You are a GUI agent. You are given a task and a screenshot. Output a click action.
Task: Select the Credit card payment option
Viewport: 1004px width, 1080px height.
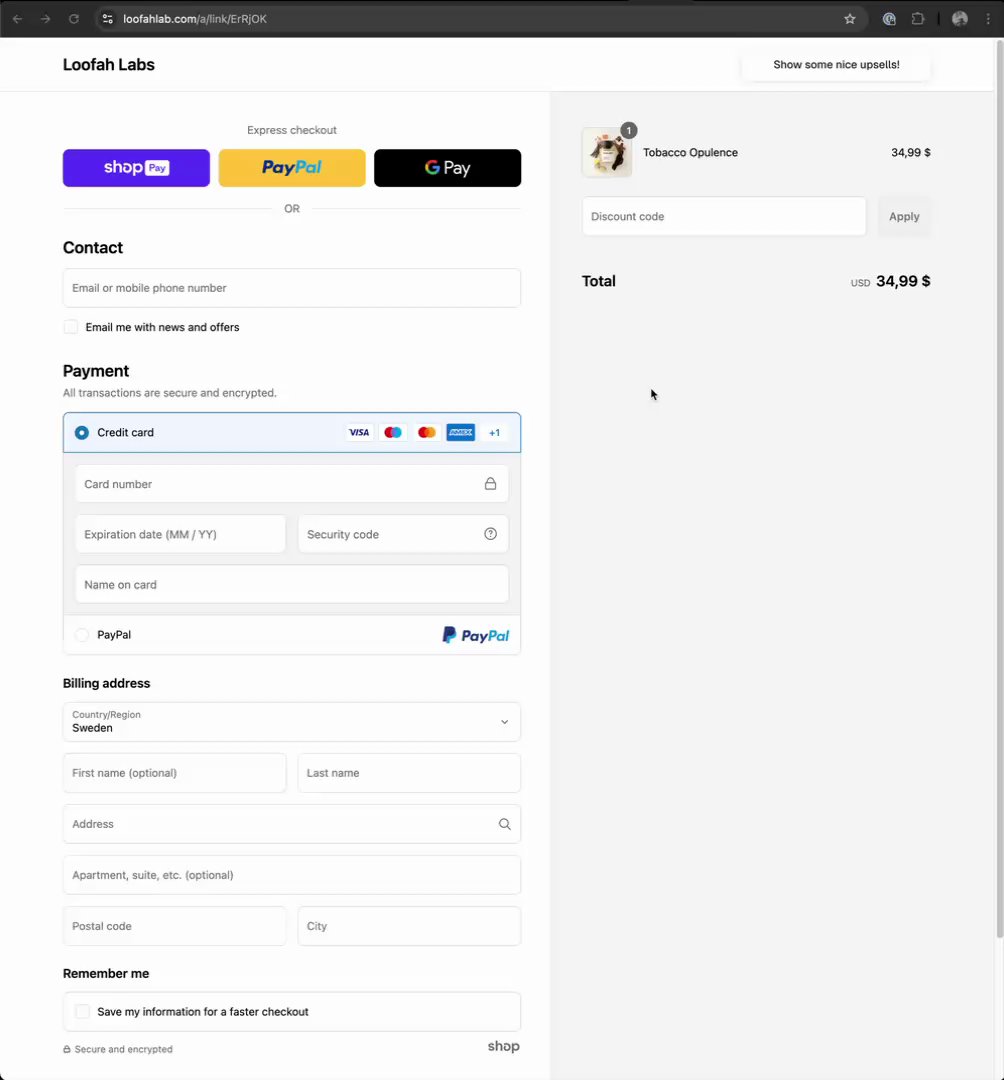(x=82, y=433)
